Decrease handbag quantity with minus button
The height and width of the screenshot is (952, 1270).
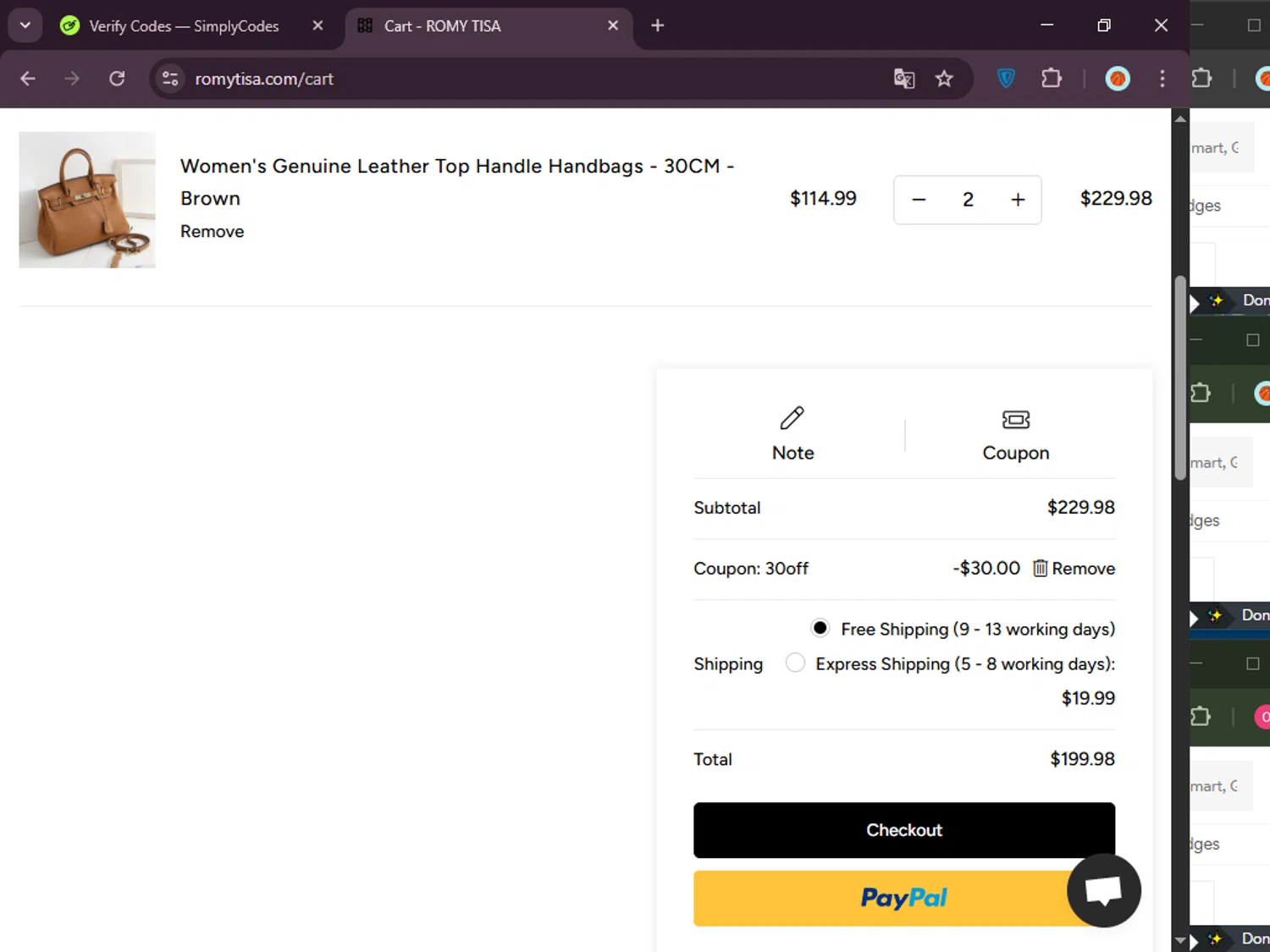pyautogui.click(x=919, y=200)
